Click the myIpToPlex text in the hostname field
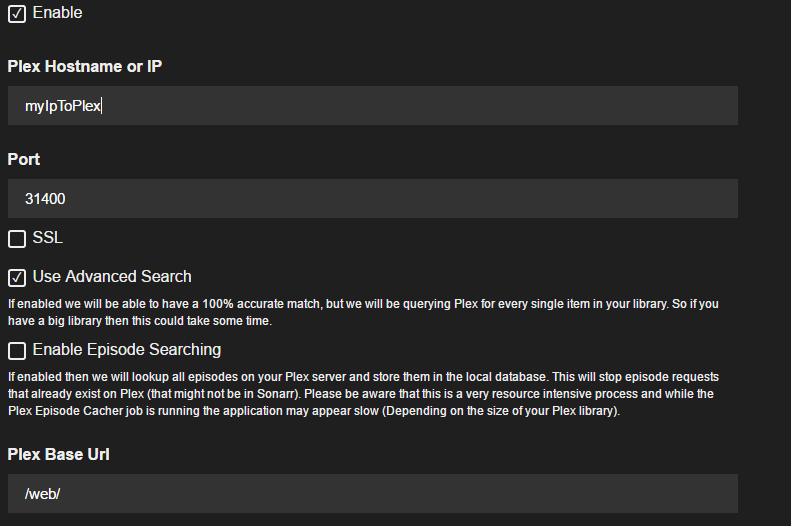This screenshot has height=526, width=791. (x=63, y=106)
